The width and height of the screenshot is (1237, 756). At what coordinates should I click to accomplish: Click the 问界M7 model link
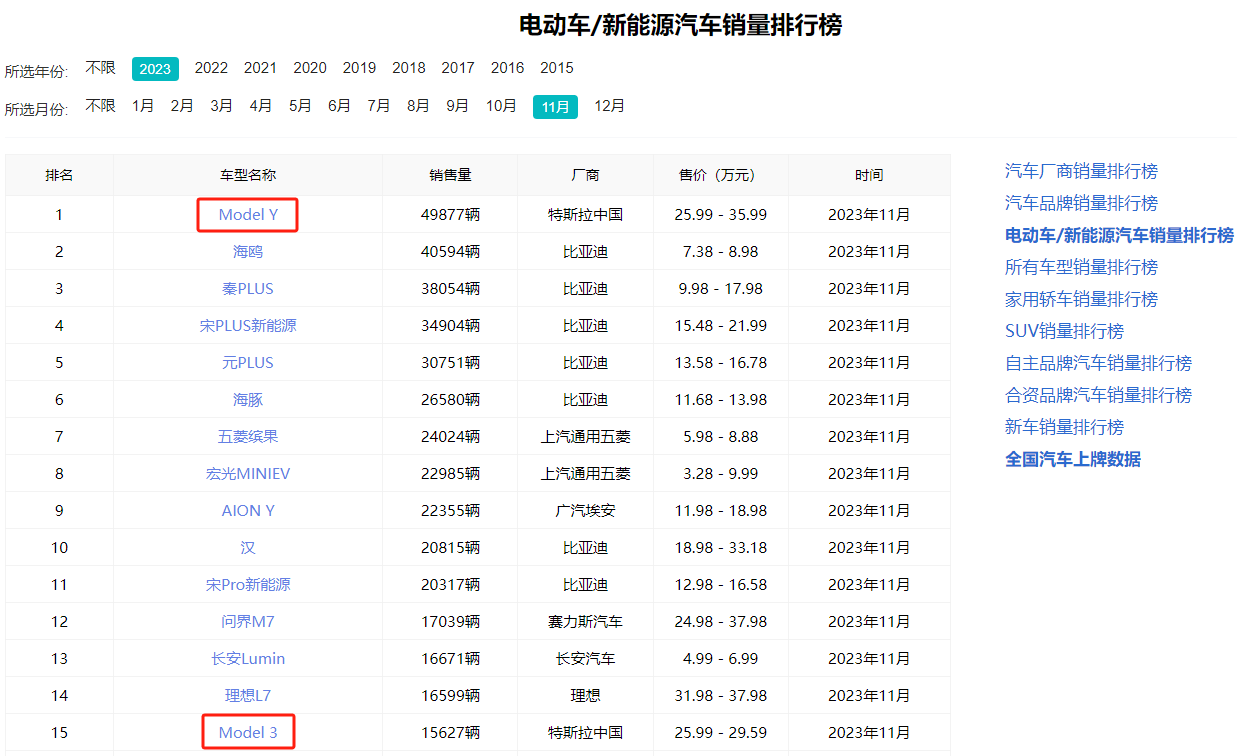click(x=248, y=622)
